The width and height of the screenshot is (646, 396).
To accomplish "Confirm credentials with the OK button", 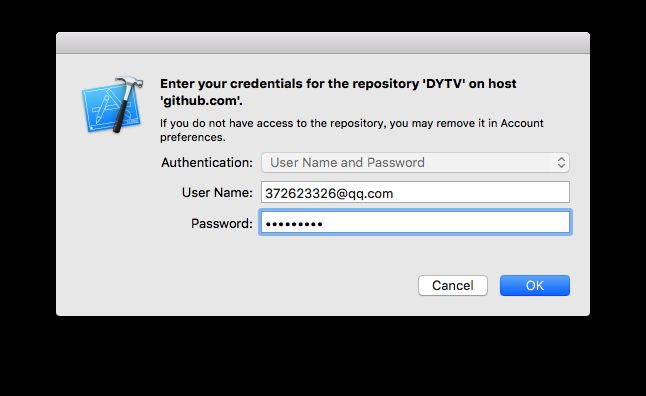I will pos(535,286).
